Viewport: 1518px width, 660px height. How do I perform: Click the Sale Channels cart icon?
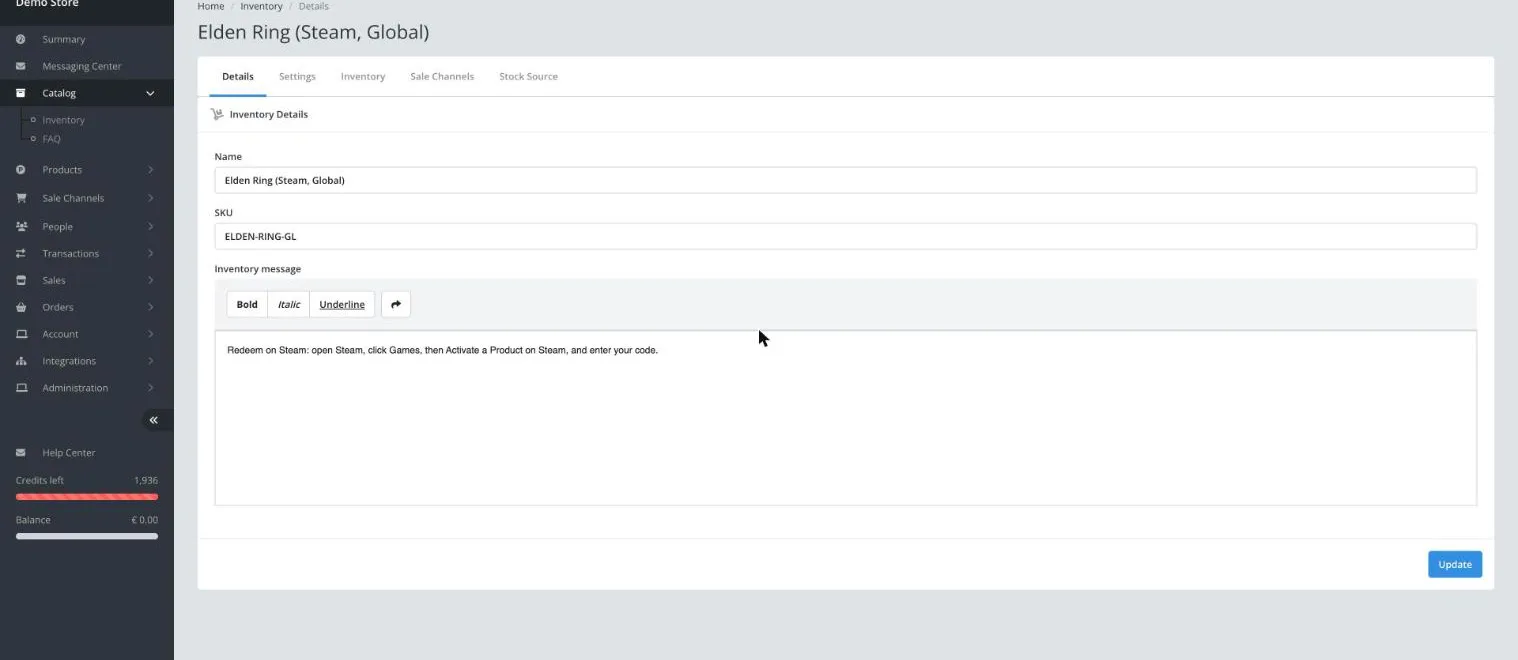click(x=21, y=198)
